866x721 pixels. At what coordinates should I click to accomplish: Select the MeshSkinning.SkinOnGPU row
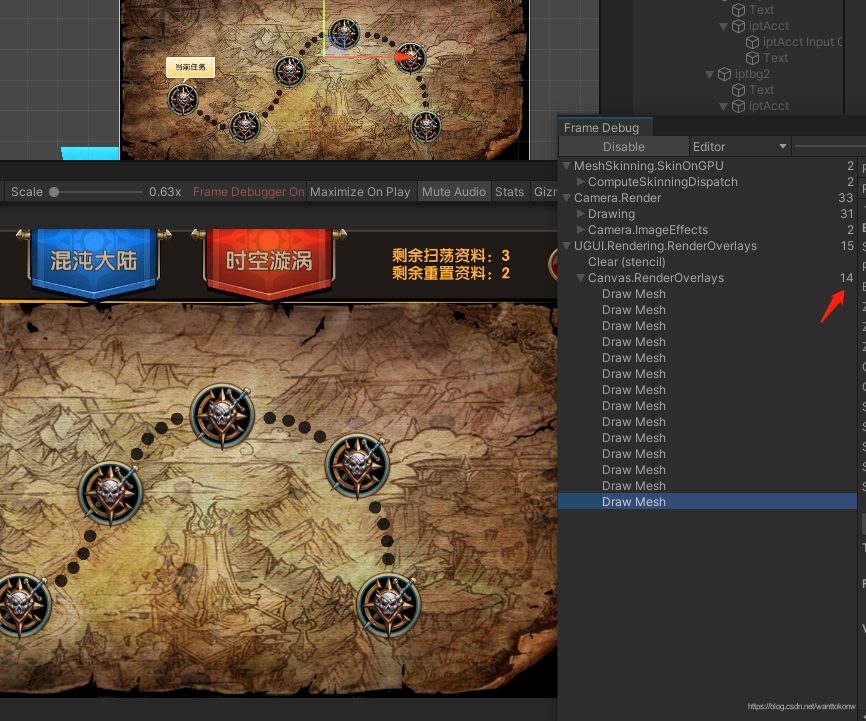click(x=707, y=166)
